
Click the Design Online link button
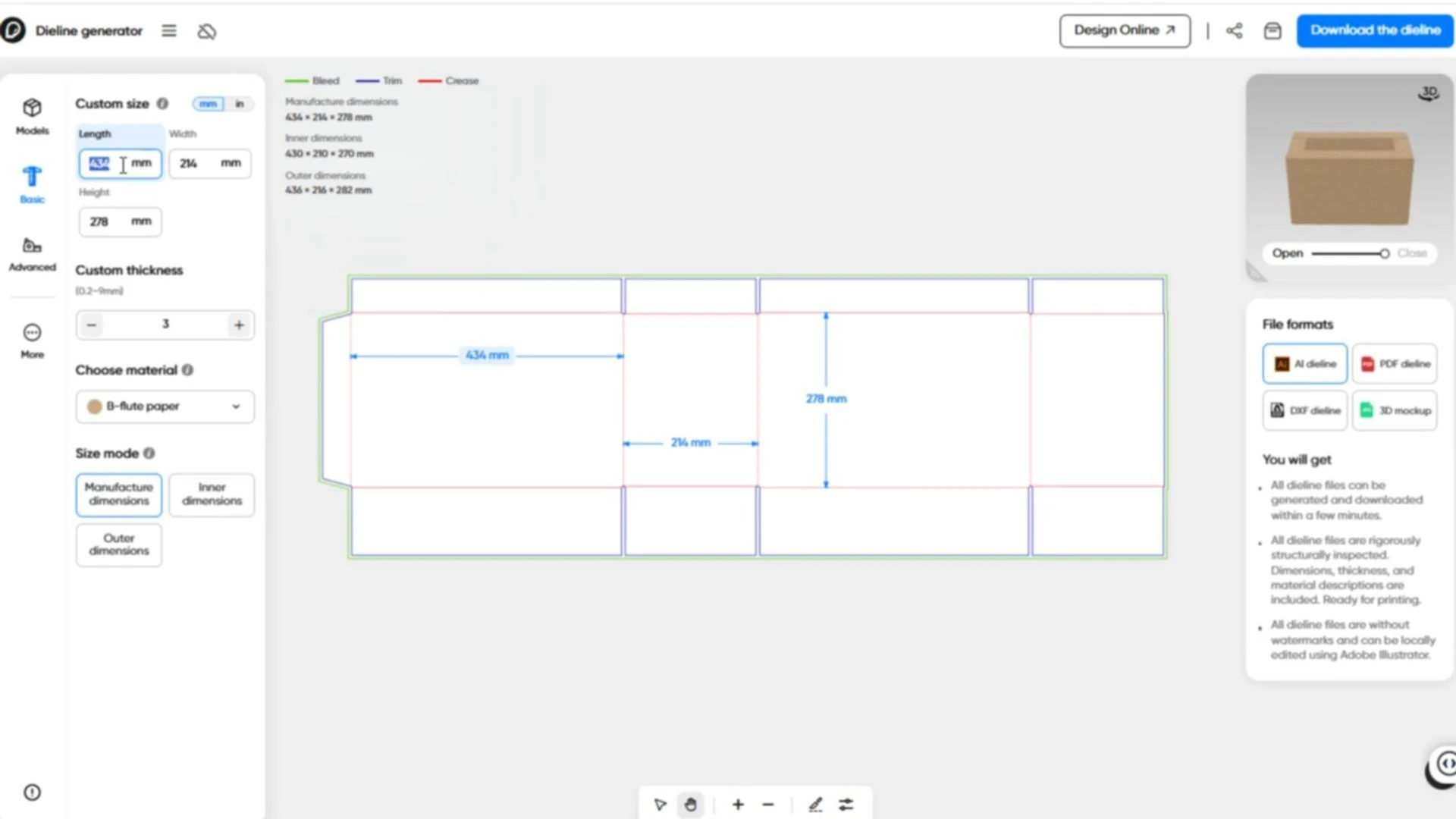tap(1125, 30)
